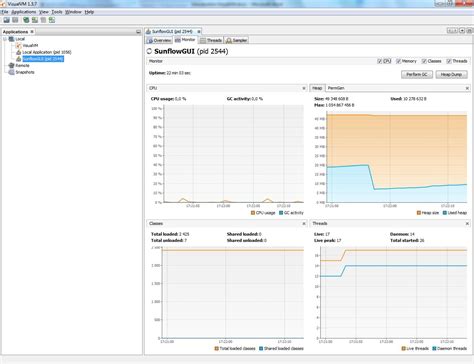The width and height of the screenshot is (474, 364).
Task: Select the Remote tree item
Action: pyautogui.click(x=22, y=65)
